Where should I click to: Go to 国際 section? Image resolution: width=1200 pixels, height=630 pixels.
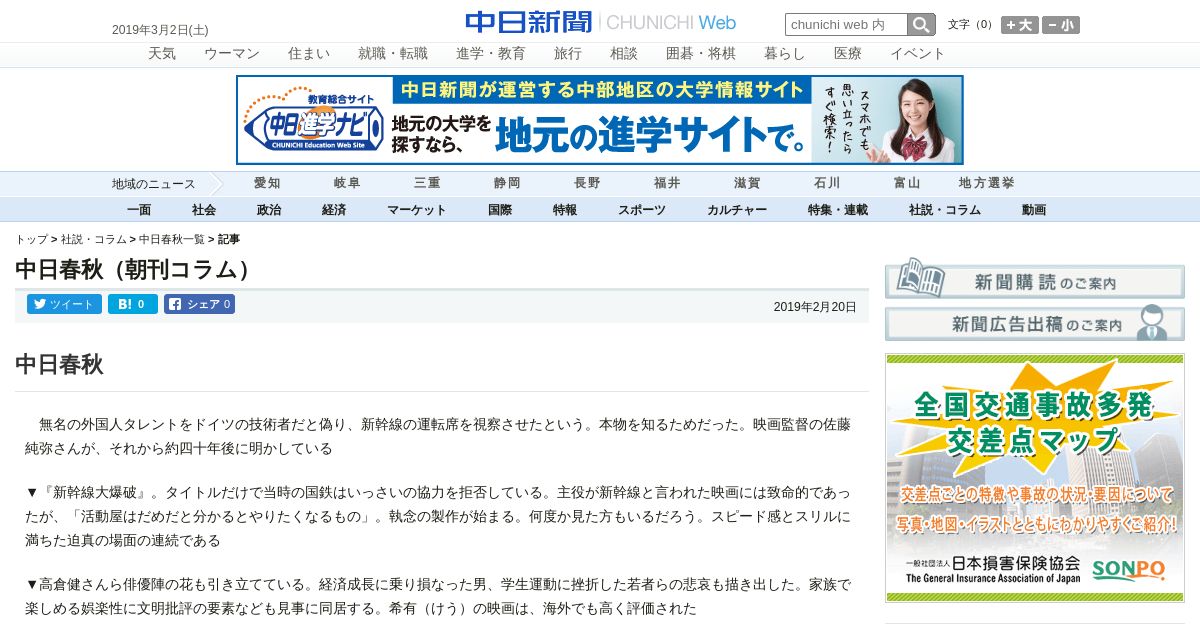tap(500, 210)
